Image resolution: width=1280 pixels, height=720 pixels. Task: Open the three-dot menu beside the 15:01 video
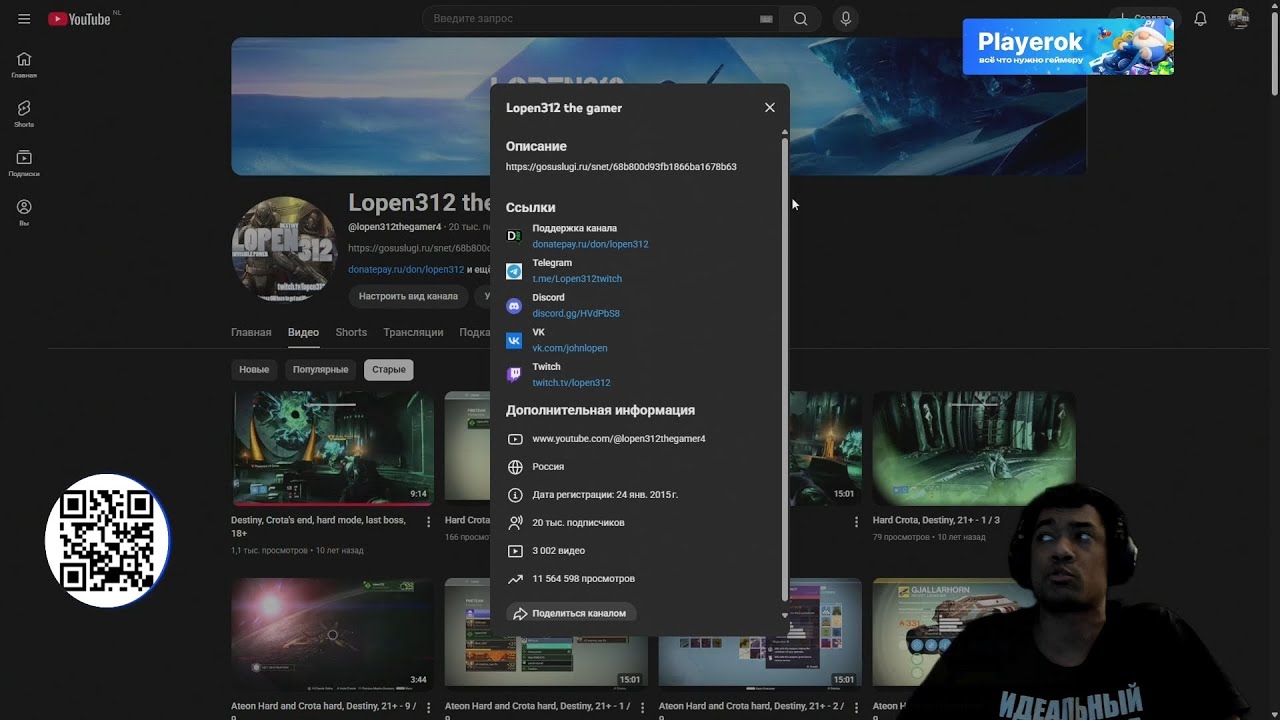tap(856, 522)
